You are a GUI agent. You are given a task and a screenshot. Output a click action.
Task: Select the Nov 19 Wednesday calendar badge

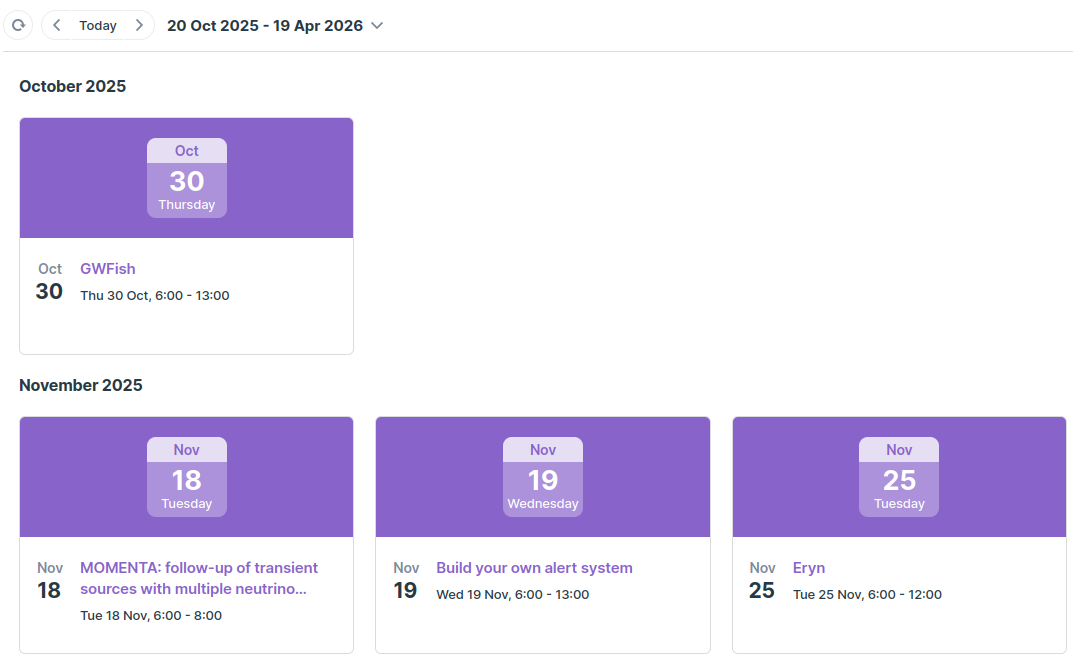[x=543, y=477]
